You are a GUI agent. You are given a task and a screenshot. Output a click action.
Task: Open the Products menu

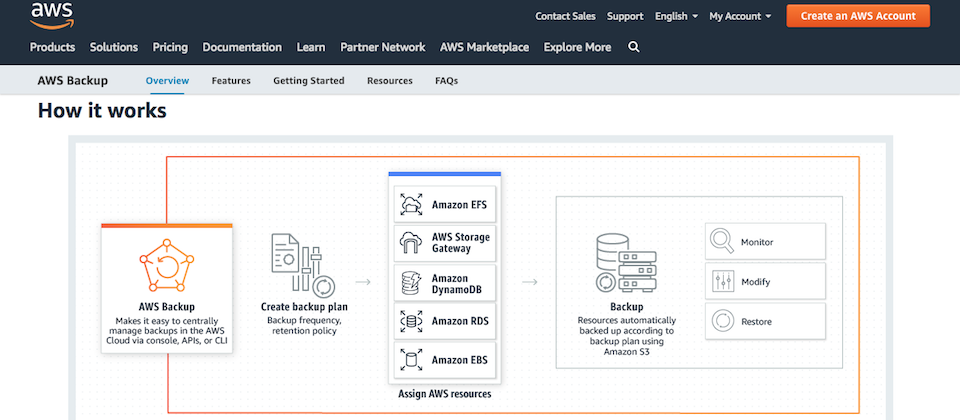(53, 47)
